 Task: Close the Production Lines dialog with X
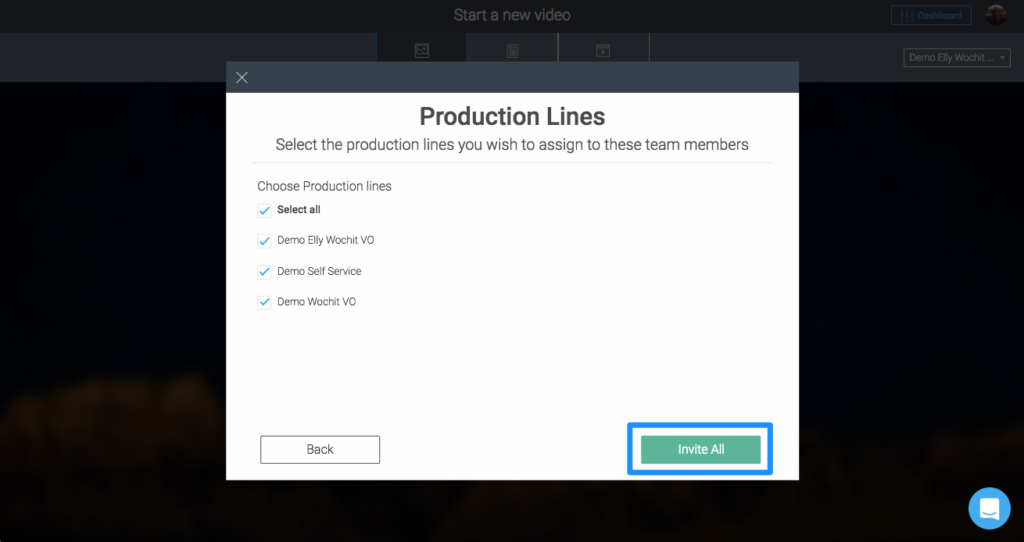pyautogui.click(x=242, y=78)
